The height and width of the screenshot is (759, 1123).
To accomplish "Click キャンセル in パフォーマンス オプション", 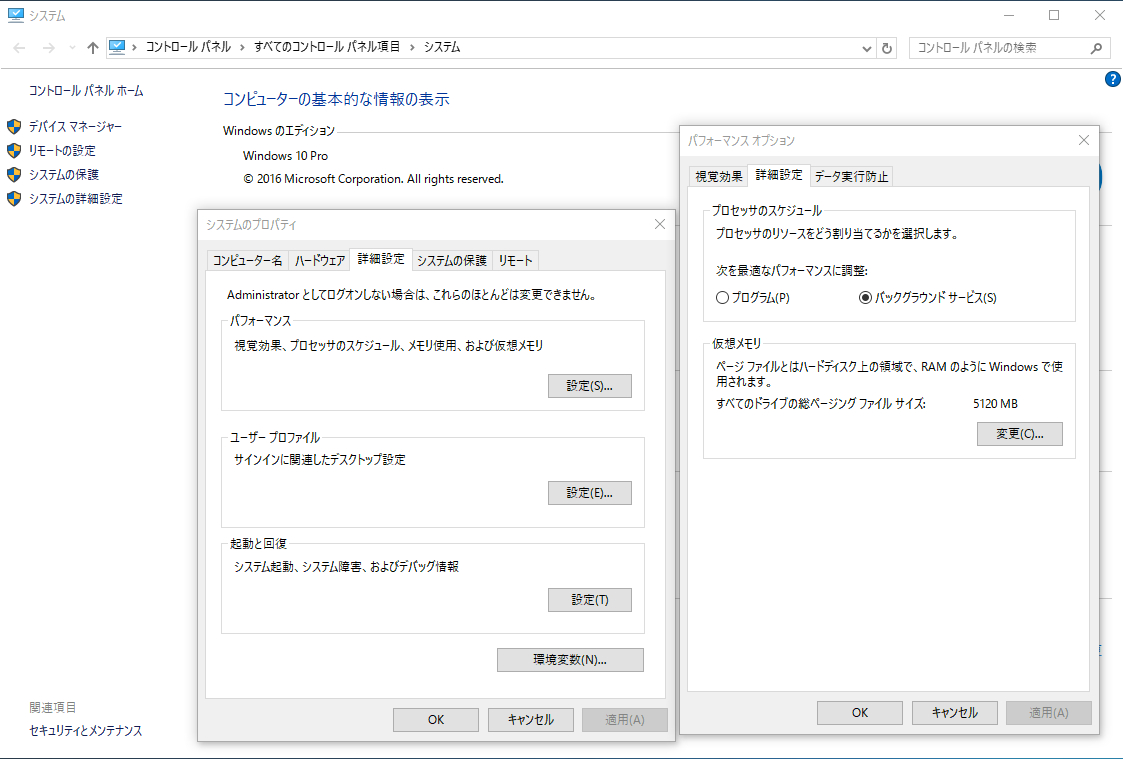I will [x=955, y=712].
